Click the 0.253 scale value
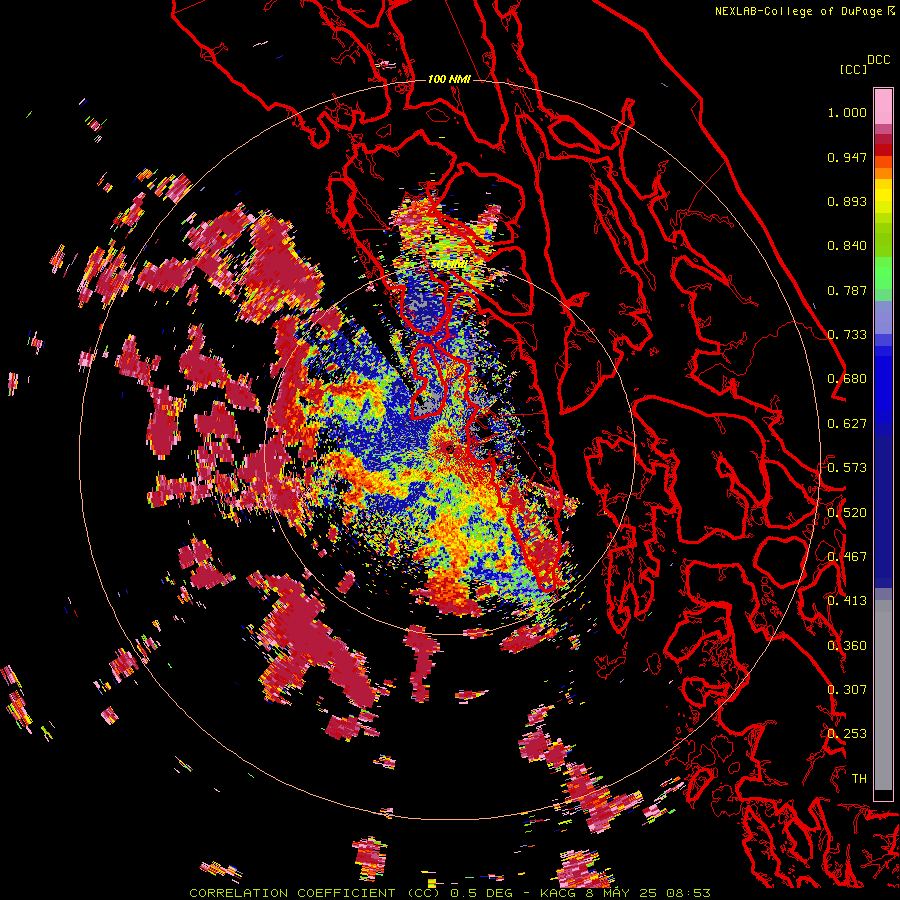Viewport: 900px width, 900px height. coord(847,734)
